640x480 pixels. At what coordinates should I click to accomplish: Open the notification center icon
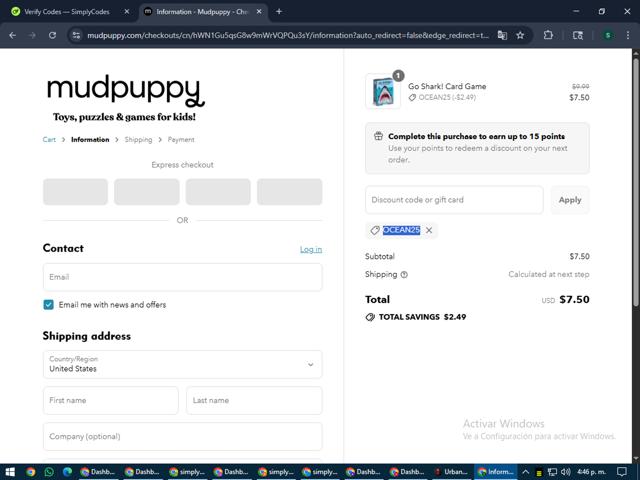coord(622,472)
